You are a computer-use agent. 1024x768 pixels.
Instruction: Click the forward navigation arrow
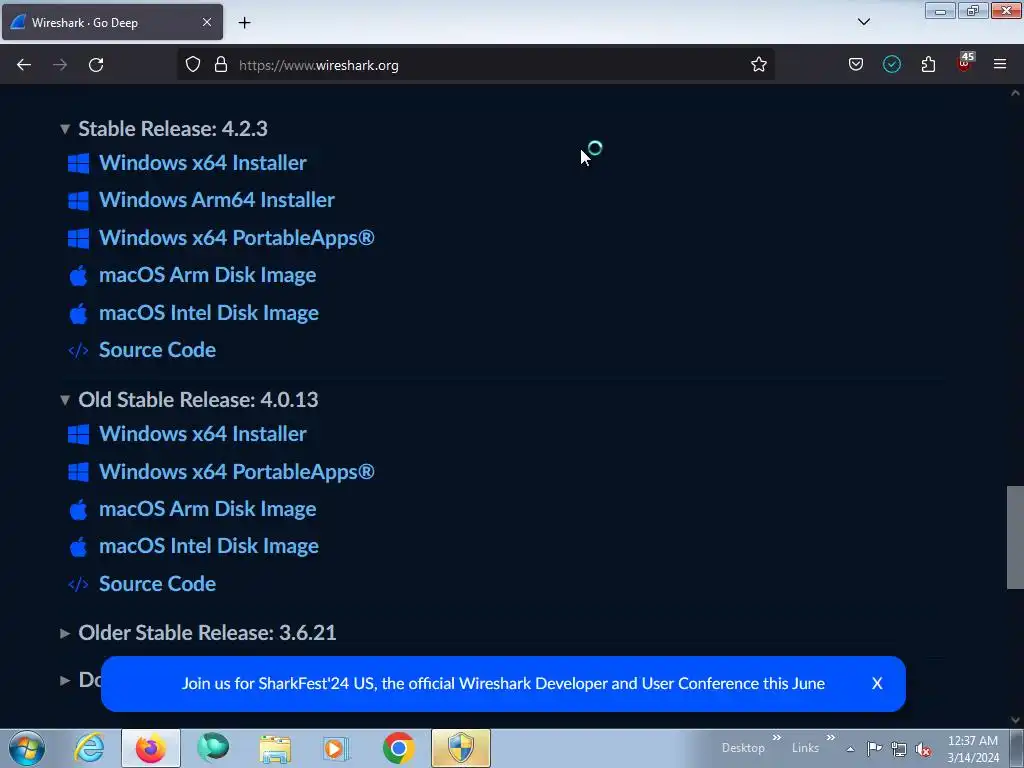tap(60, 65)
